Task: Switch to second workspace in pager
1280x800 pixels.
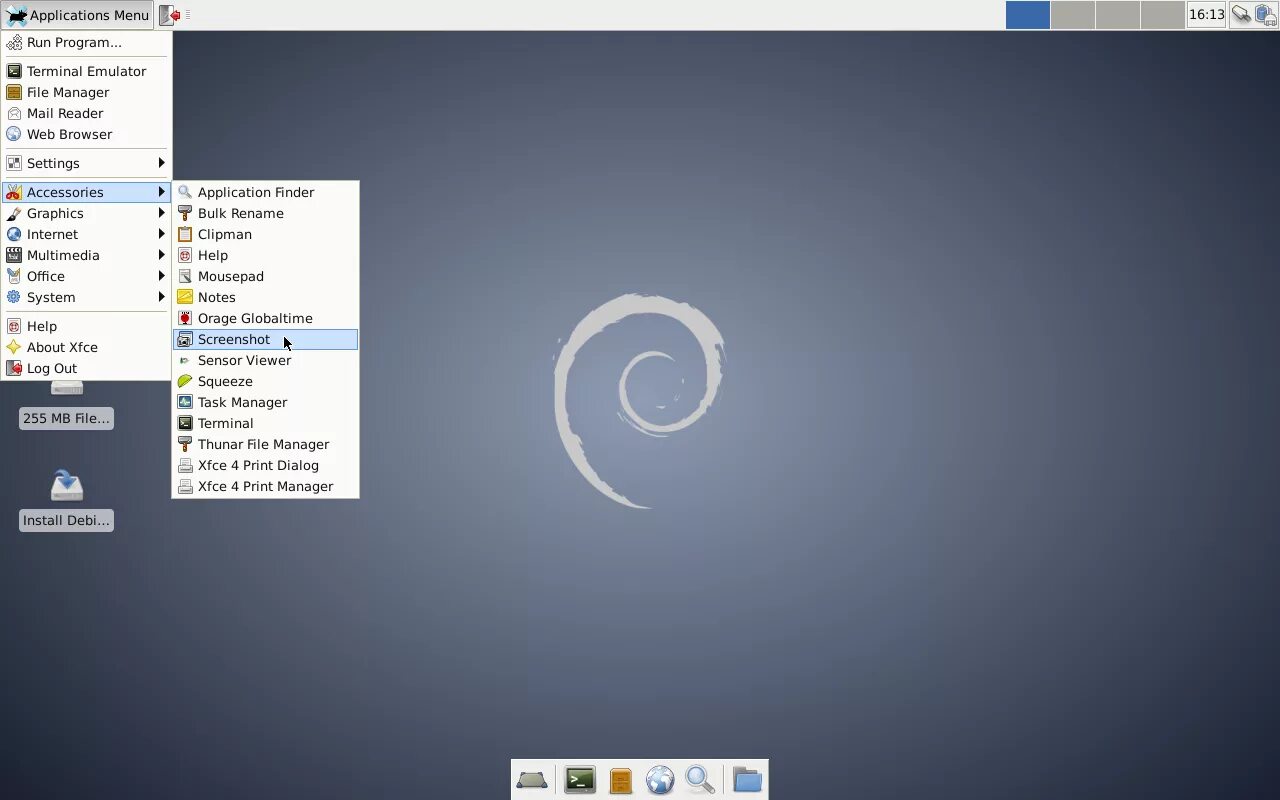Action: tap(1073, 15)
